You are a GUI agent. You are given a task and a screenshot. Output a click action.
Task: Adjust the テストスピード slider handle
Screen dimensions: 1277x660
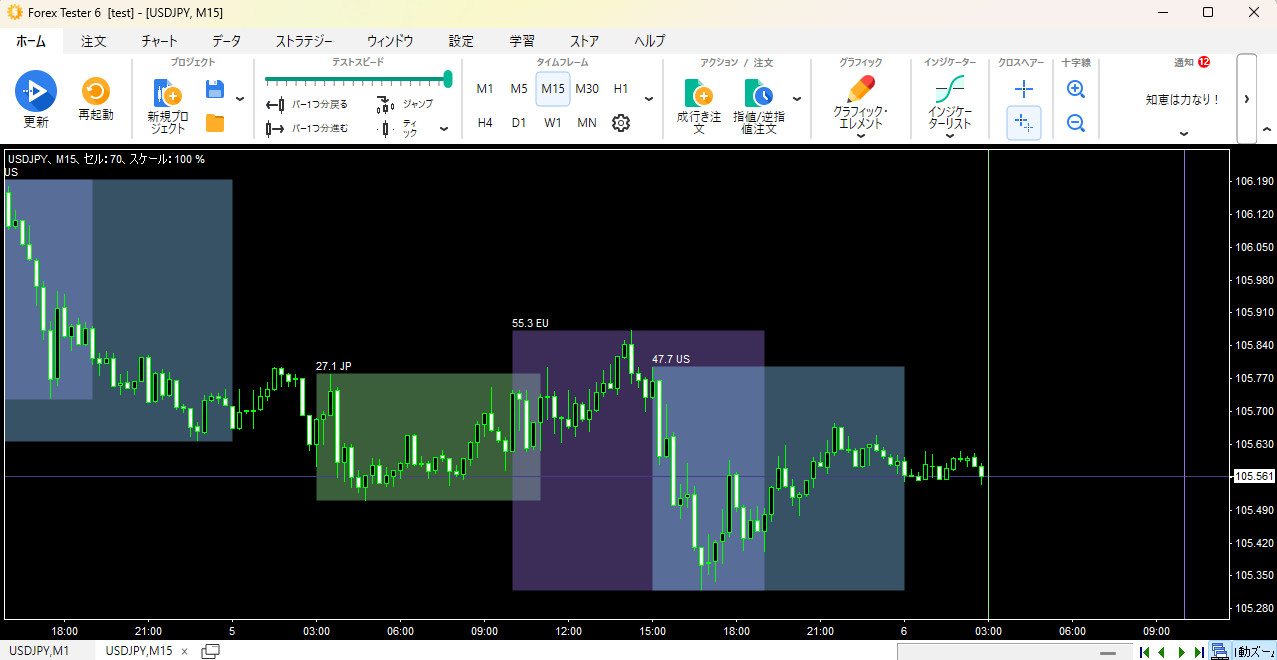coord(448,79)
